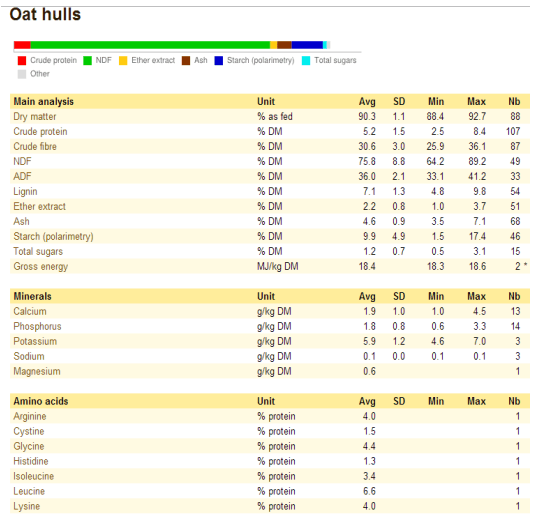Click the Amino acids section header
This screenshot has height=519, width=535.
[x=41, y=401]
